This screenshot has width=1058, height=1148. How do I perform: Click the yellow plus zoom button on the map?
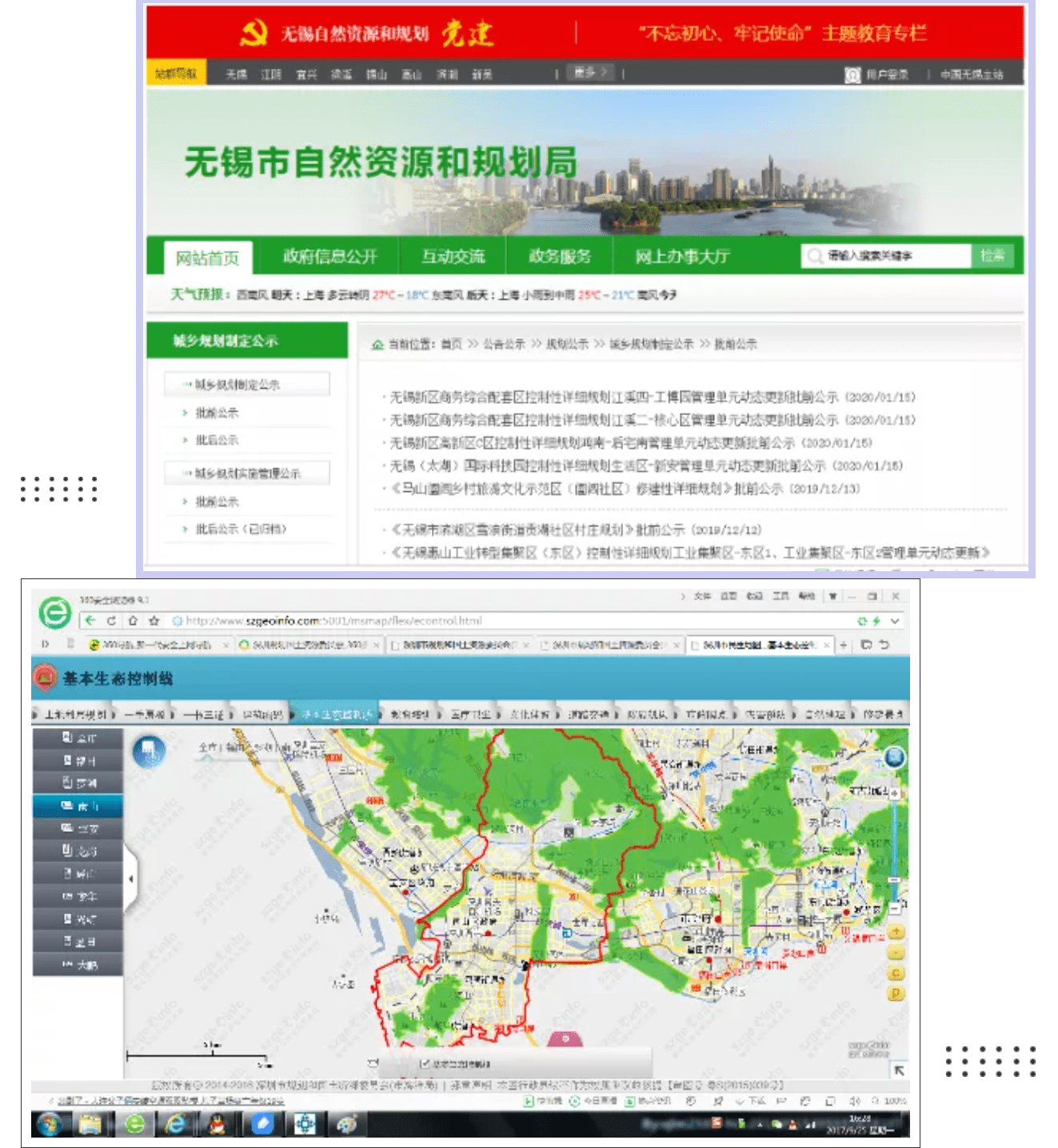896,932
